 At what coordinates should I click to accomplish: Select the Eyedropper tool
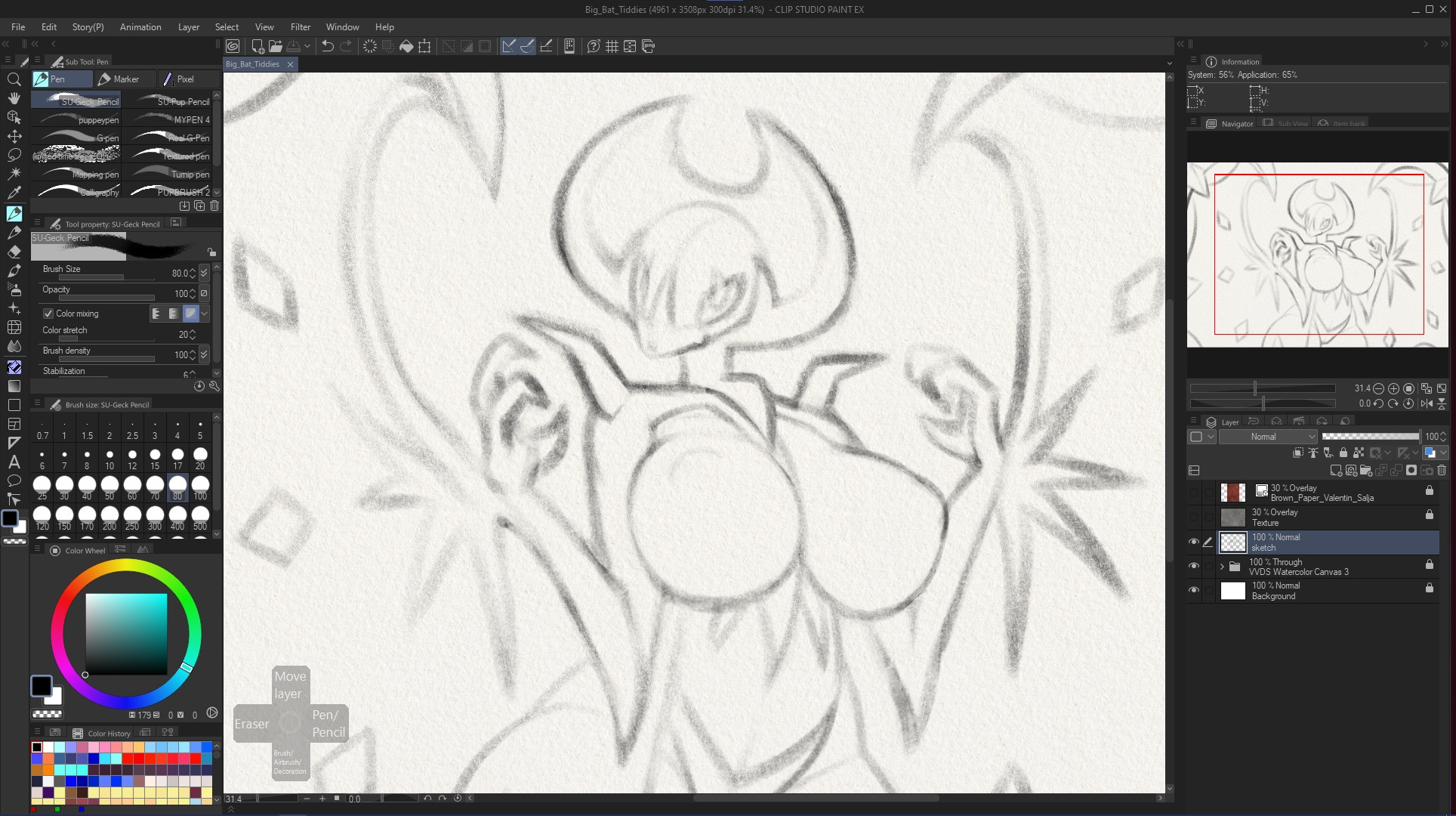pyautogui.click(x=14, y=194)
